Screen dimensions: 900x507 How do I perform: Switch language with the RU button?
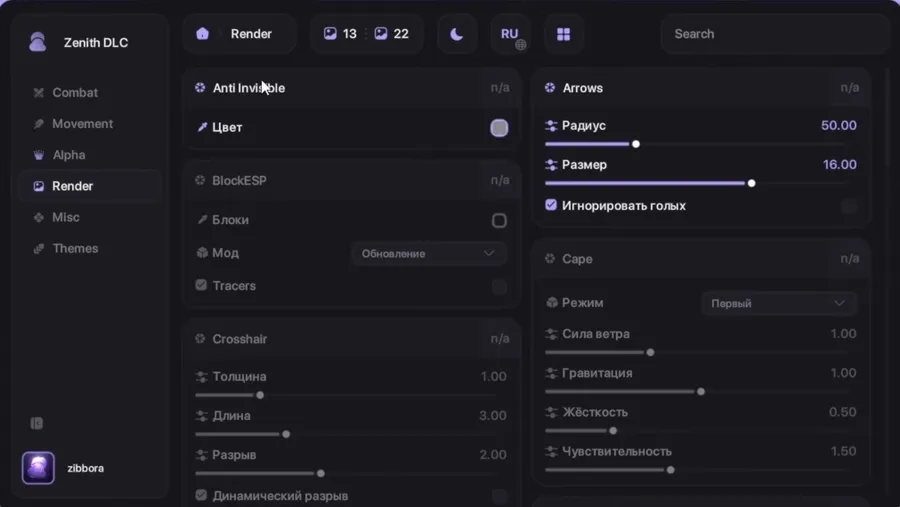click(510, 34)
